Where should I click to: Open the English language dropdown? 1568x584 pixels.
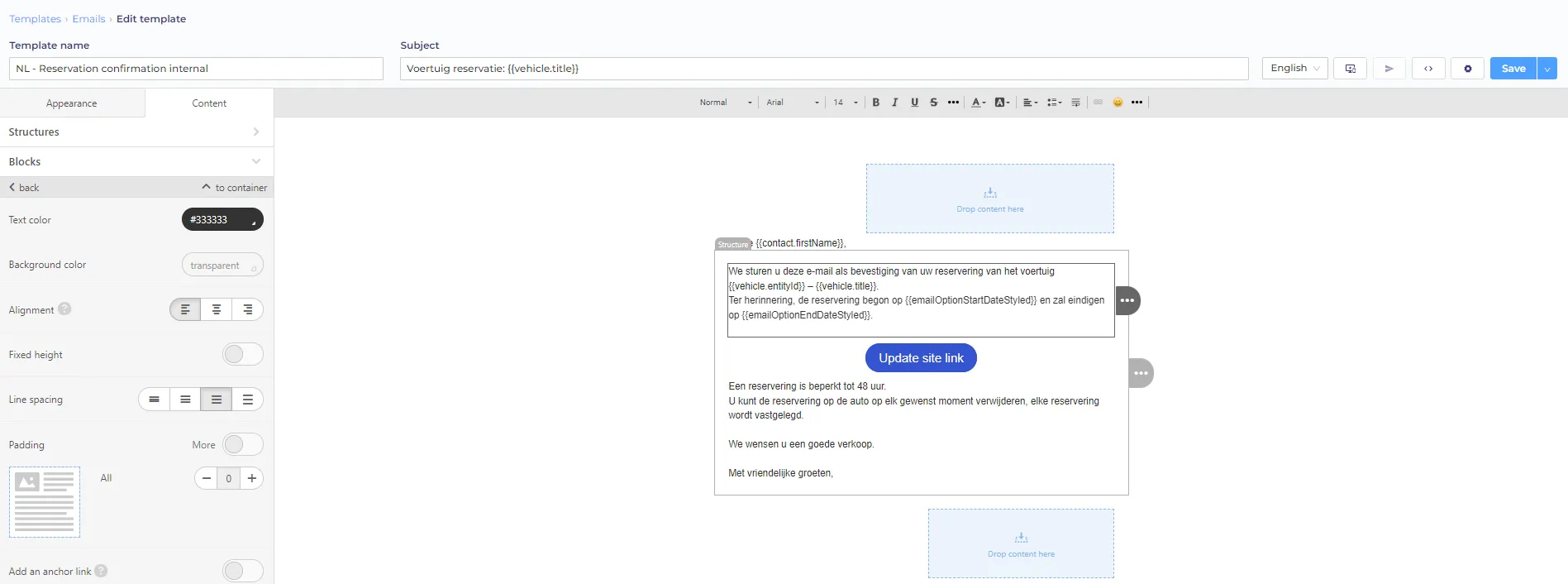tap(1294, 69)
